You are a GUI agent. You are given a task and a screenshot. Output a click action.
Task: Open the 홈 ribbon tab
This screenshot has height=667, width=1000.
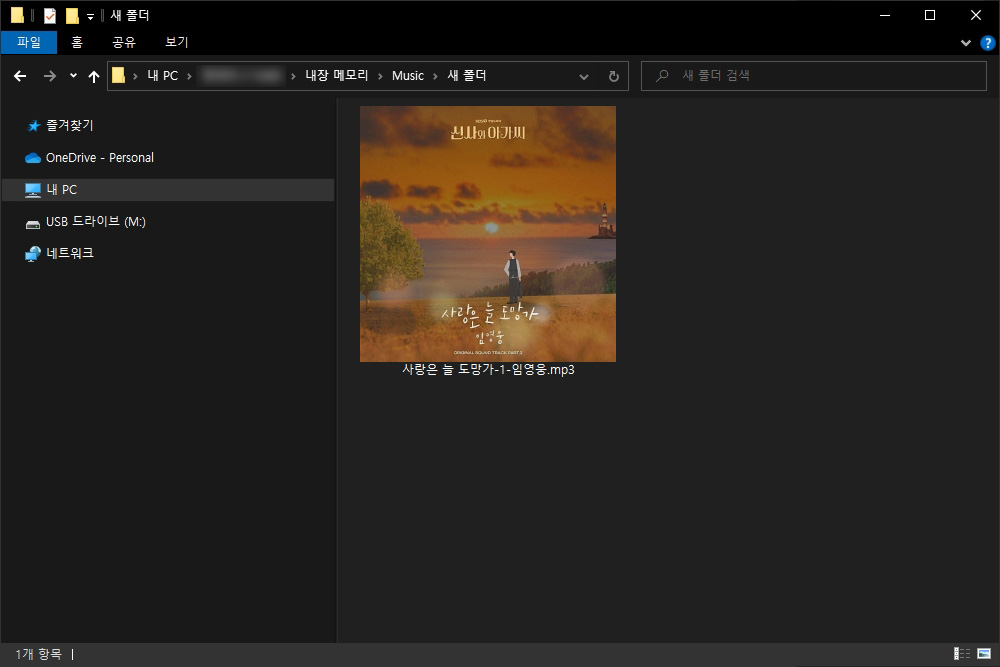77,42
